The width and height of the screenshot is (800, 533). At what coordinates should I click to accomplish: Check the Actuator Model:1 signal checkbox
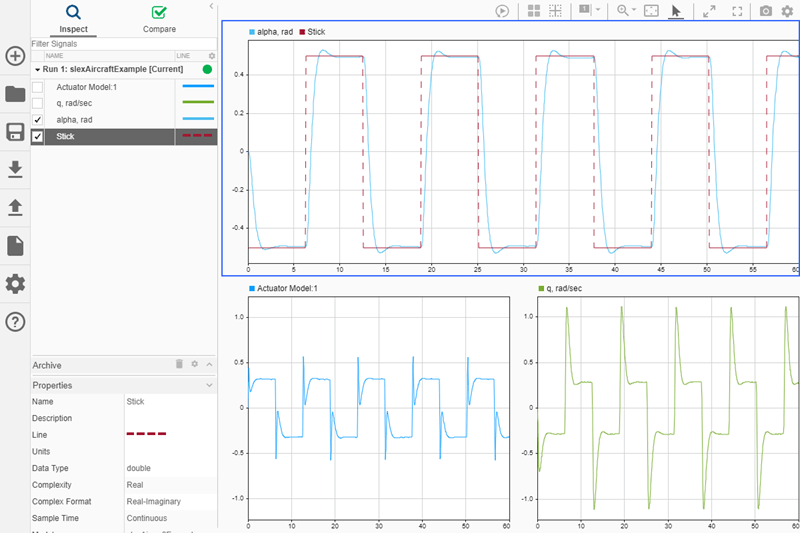pyautogui.click(x=38, y=87)
